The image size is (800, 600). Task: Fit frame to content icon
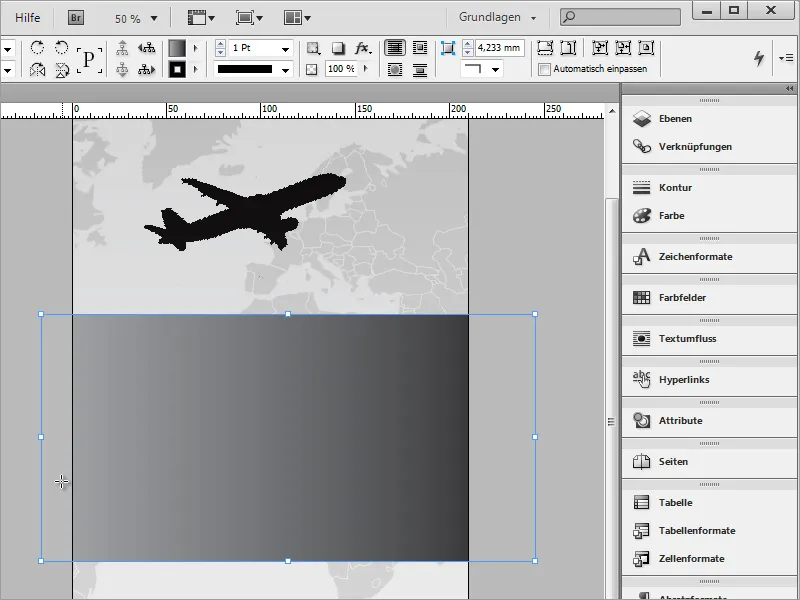click(x=623, y=48)
